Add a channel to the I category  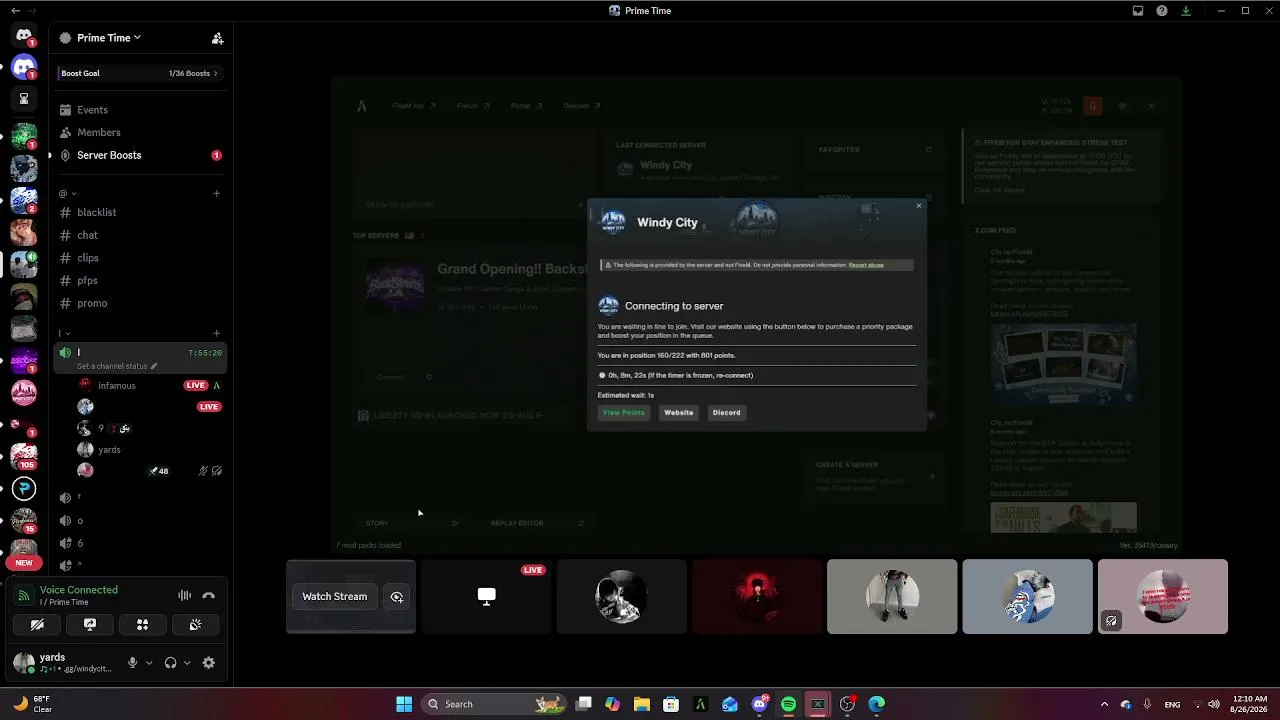[216, 333]
